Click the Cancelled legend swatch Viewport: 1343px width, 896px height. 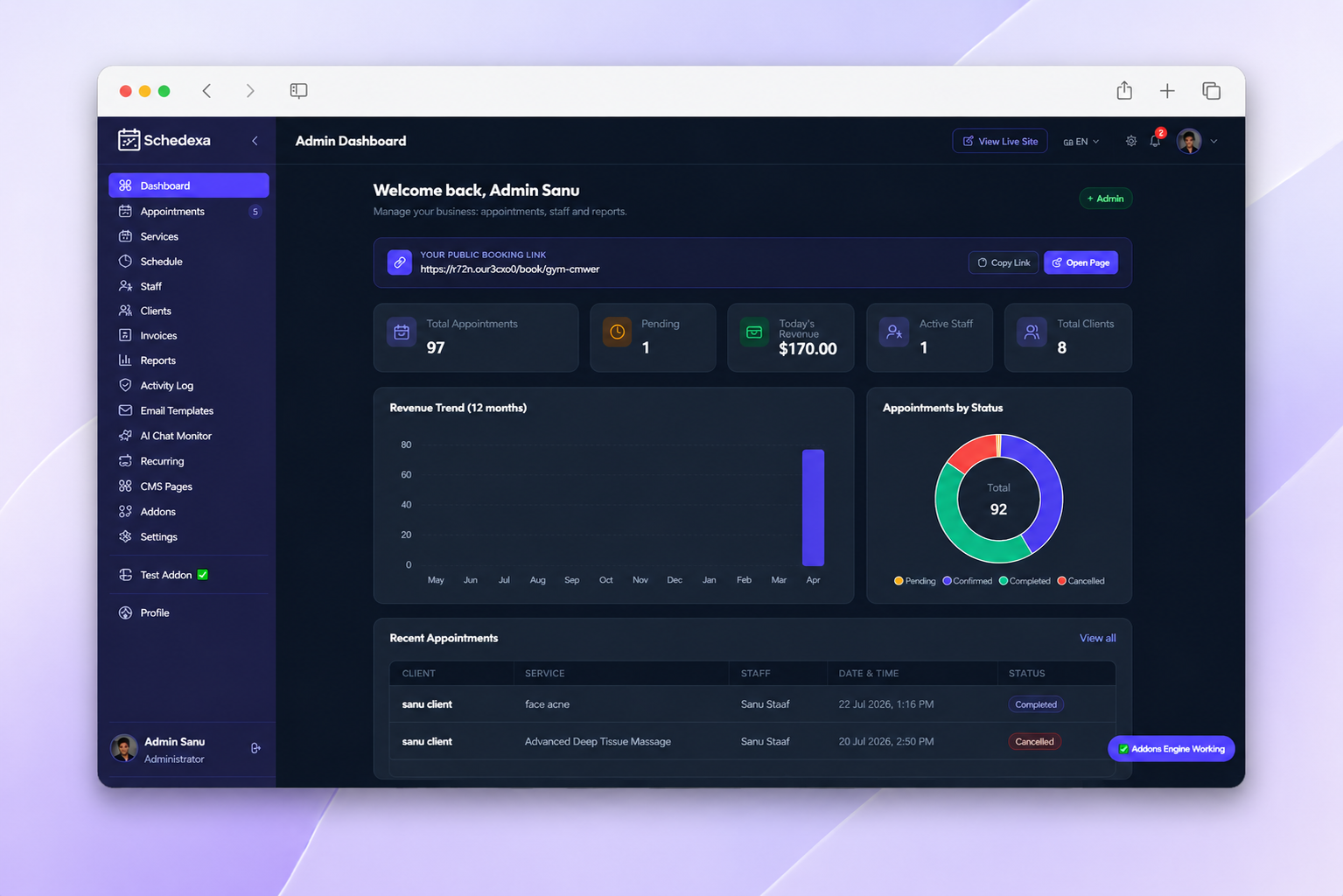(1062, 581)
